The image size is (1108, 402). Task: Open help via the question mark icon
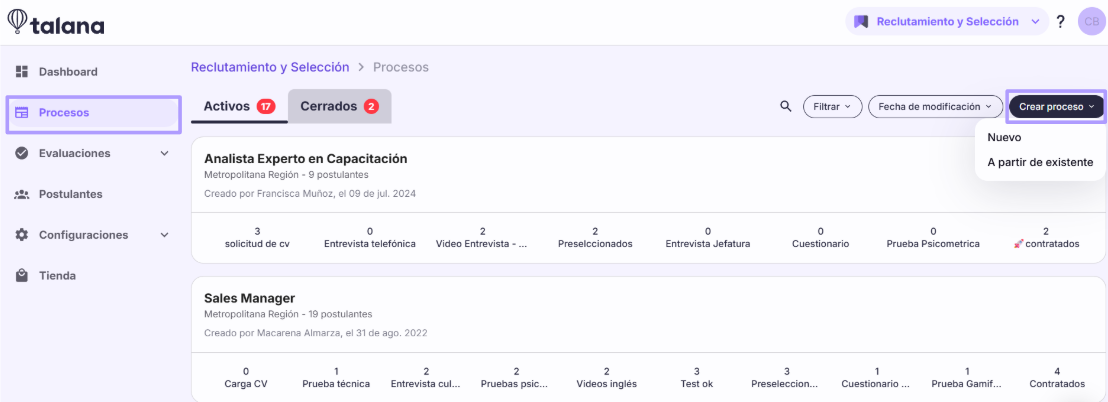[x=1060, y=22]
